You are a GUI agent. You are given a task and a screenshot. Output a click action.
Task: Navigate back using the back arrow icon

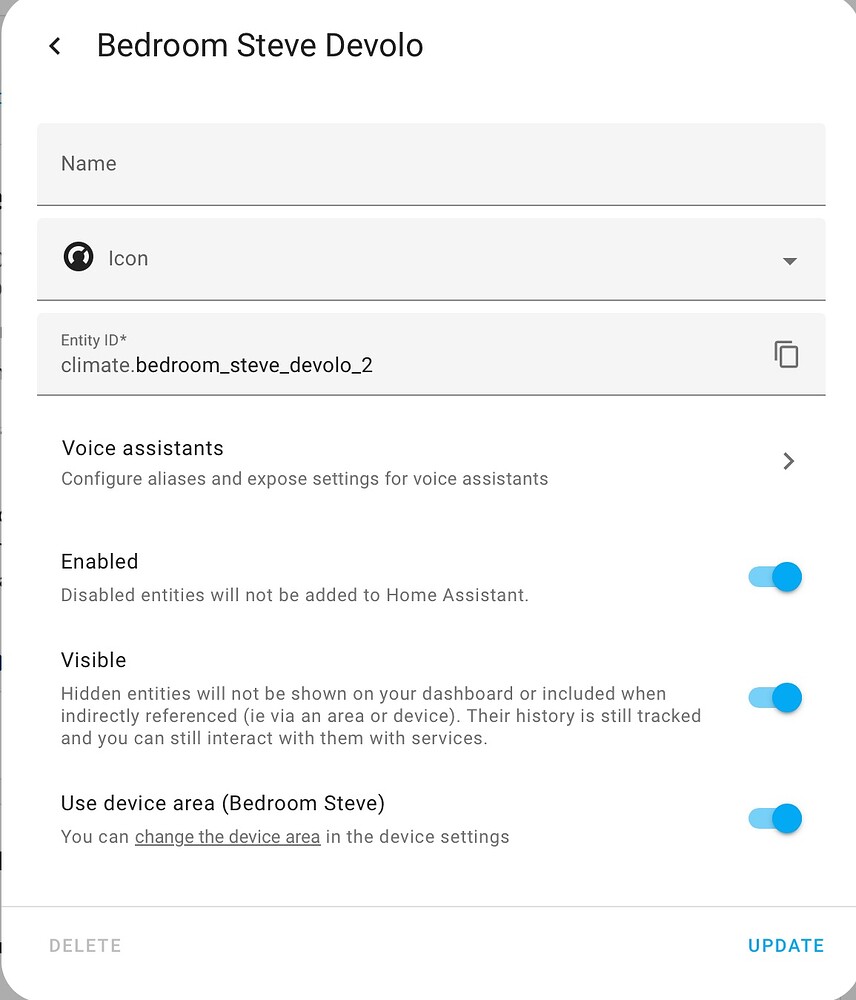click(x=55, y=45)
